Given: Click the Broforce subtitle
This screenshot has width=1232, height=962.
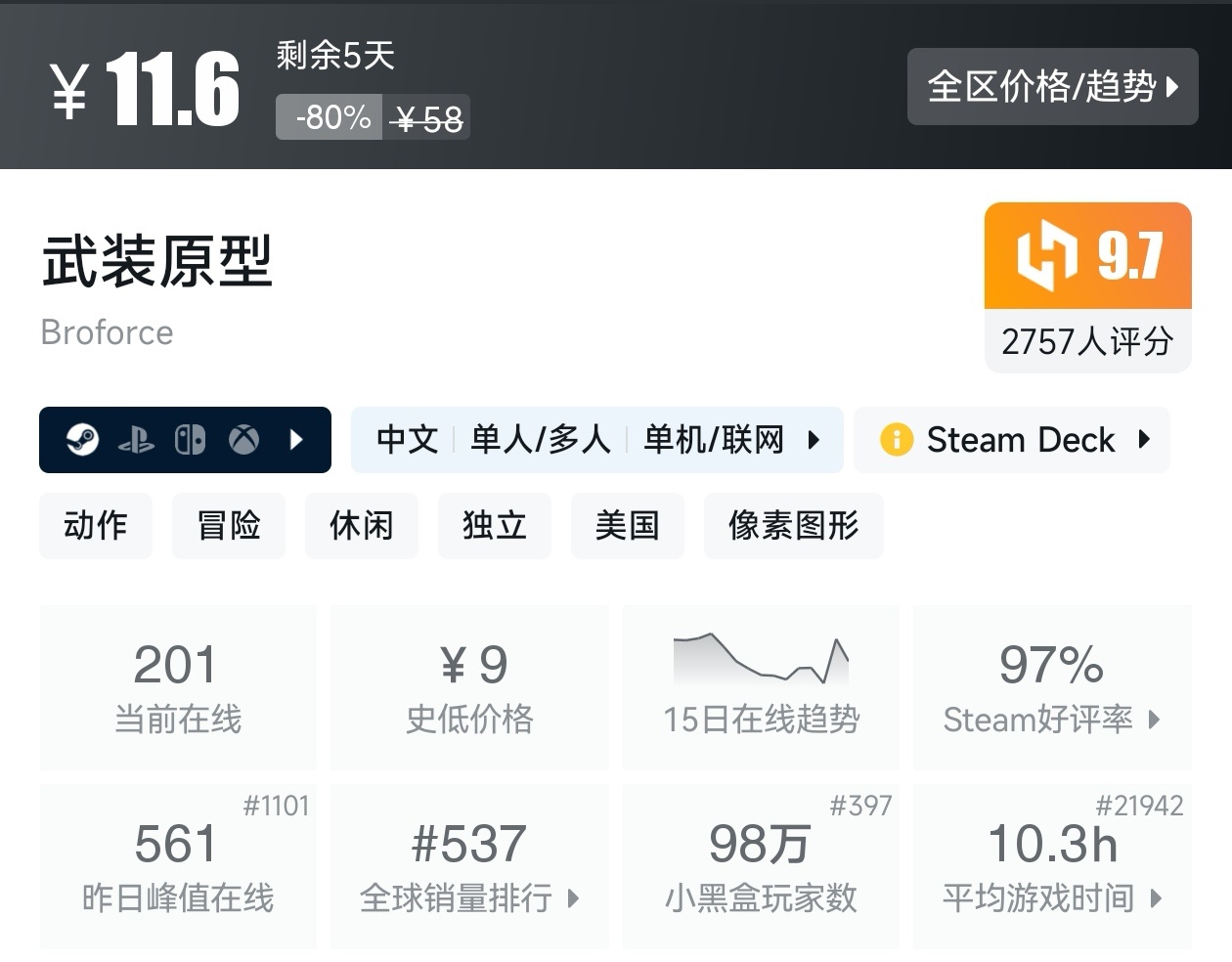Looking at the screenshot, I should 108,332.
